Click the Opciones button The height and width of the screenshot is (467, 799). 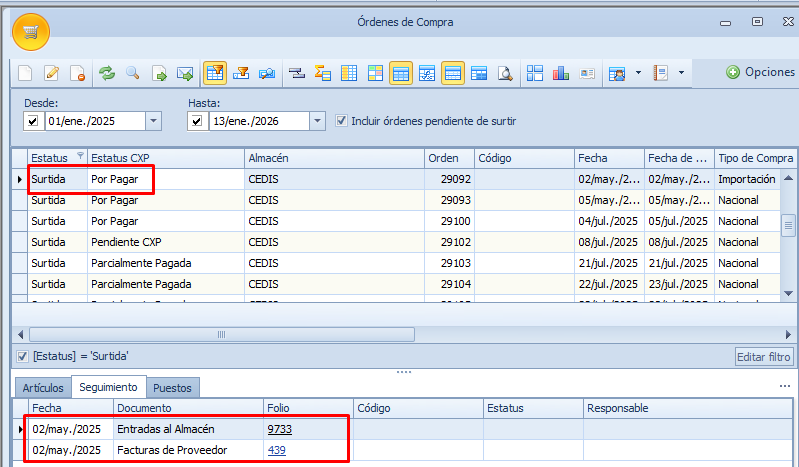[760, 72]
